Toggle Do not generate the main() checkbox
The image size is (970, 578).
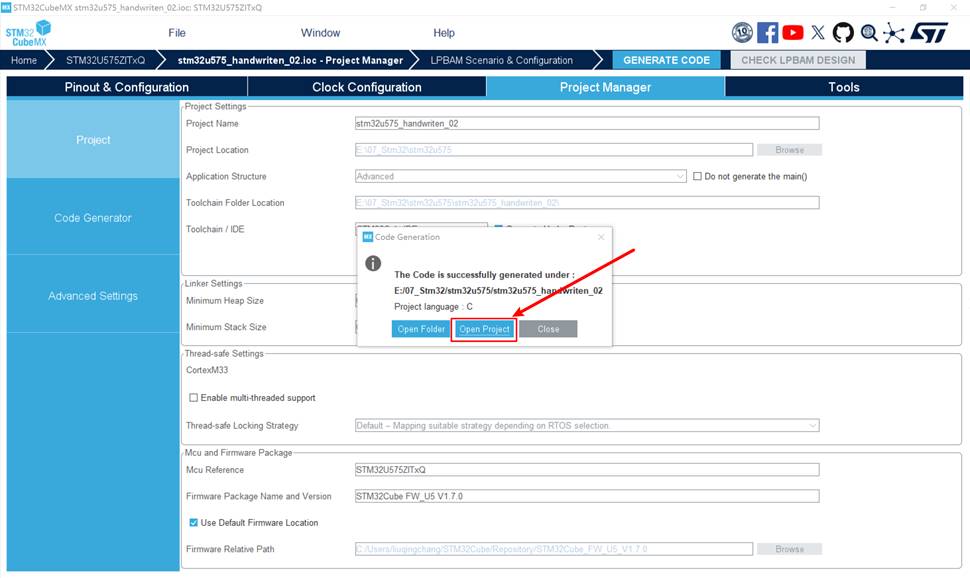tap(697, 176)
